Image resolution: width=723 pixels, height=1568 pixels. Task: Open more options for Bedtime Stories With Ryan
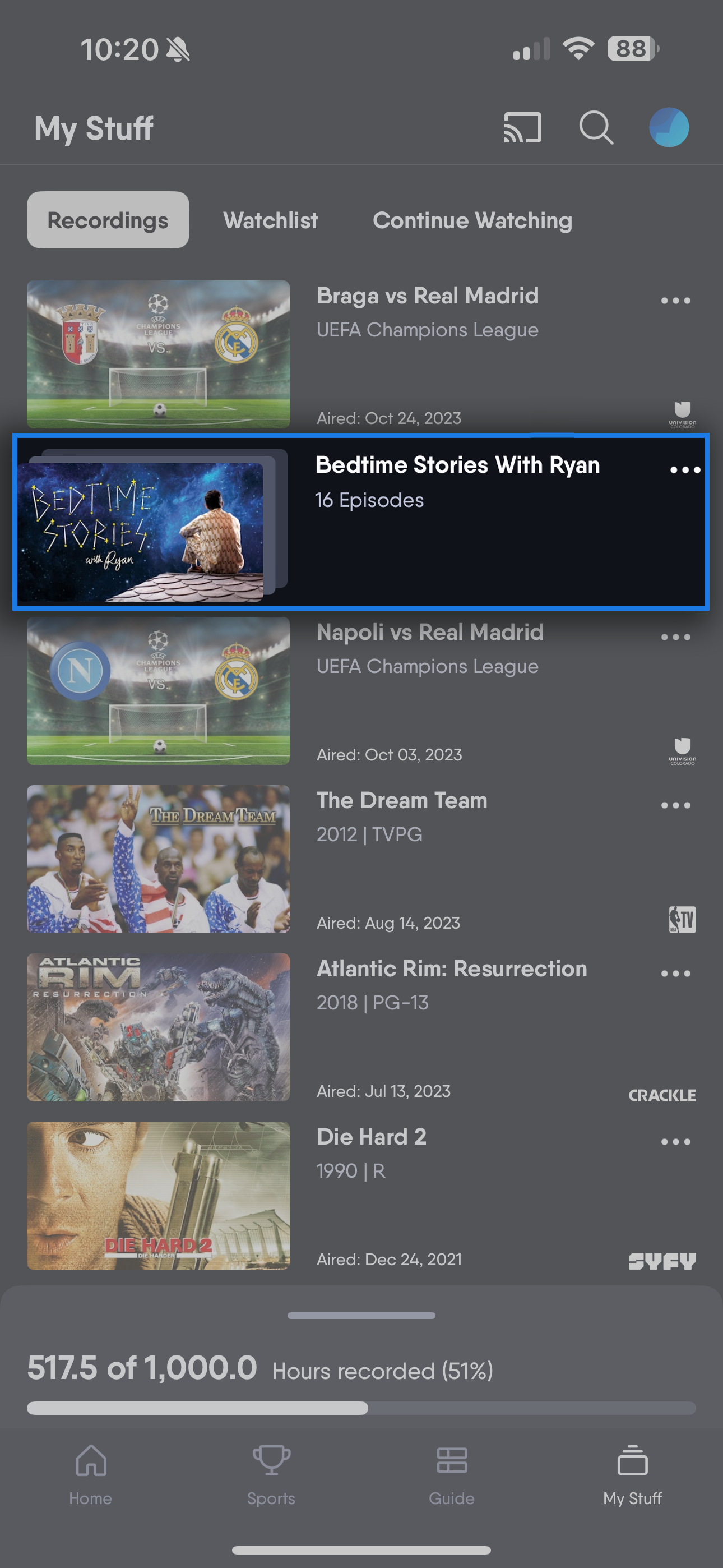685,470
